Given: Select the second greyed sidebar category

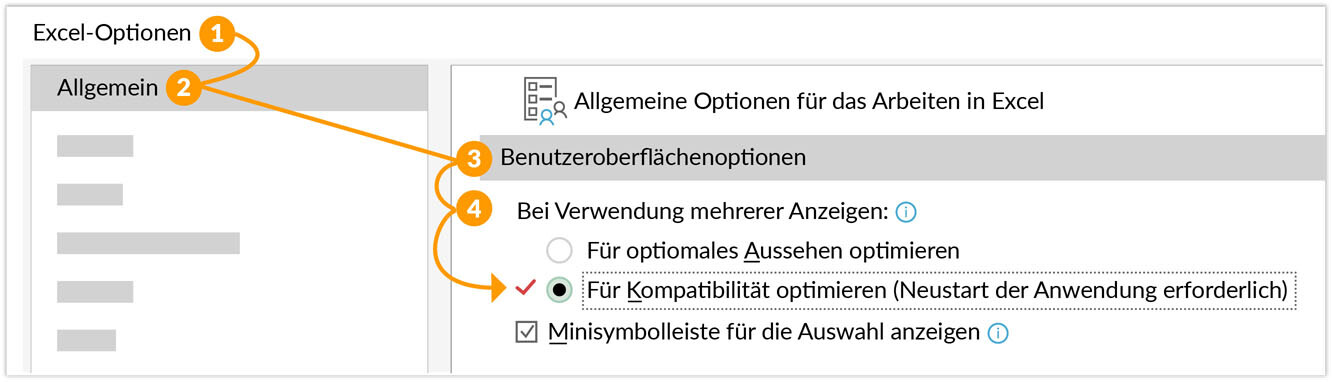Looking at the screenshot, I should point(90,194).
